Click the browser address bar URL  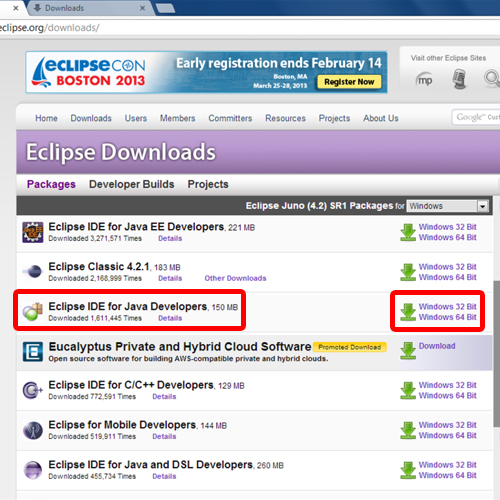(x=49, y=28)
